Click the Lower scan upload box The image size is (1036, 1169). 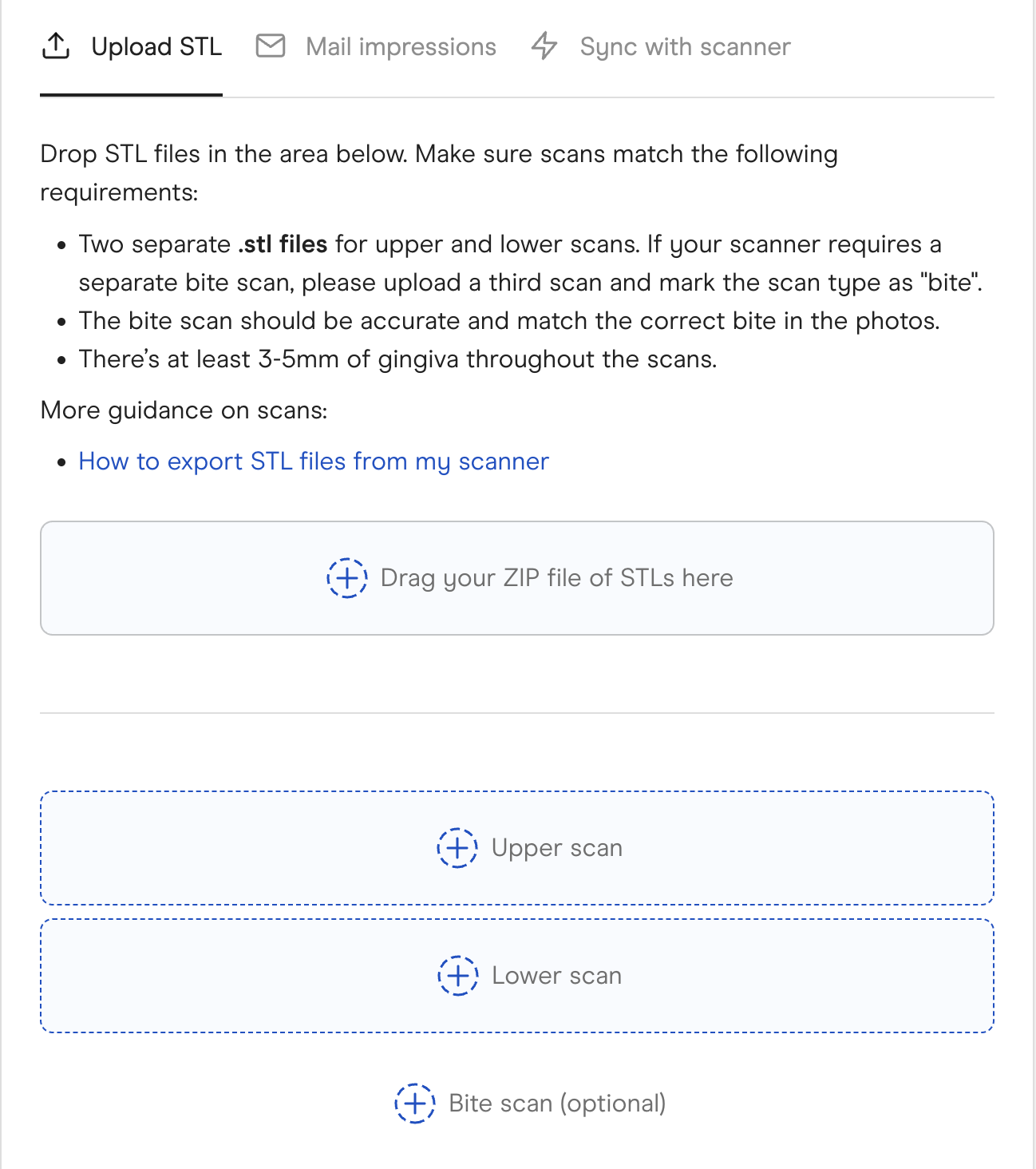click(x=517, y=976)
